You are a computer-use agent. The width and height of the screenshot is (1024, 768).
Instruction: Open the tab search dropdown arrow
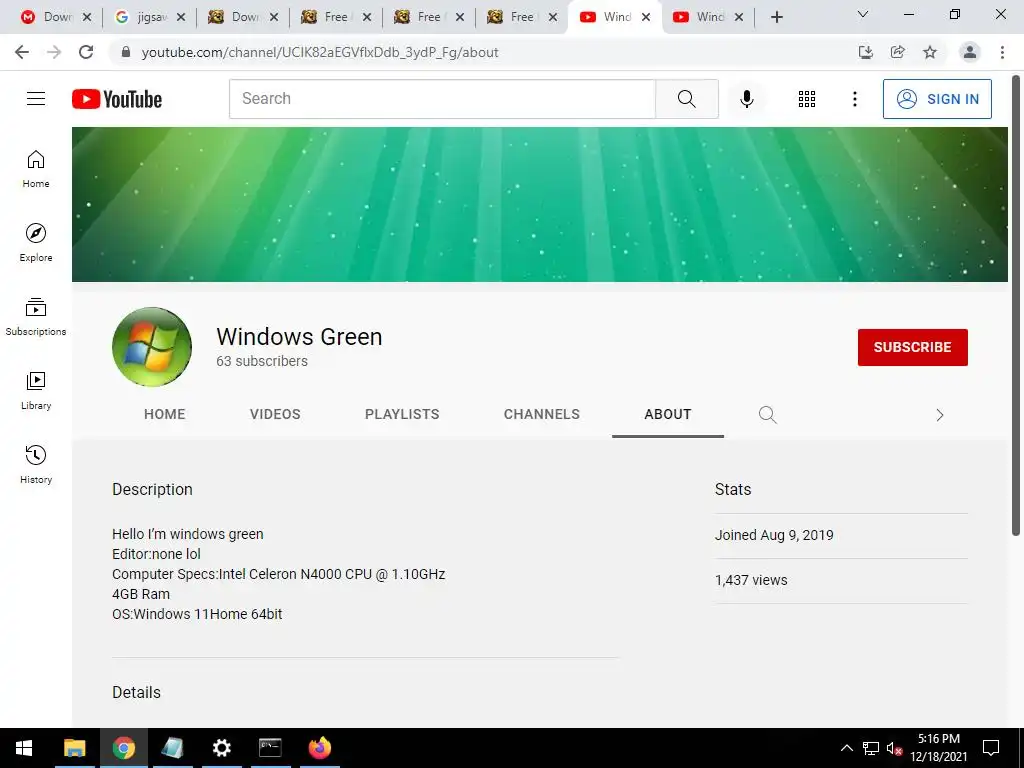863,14
